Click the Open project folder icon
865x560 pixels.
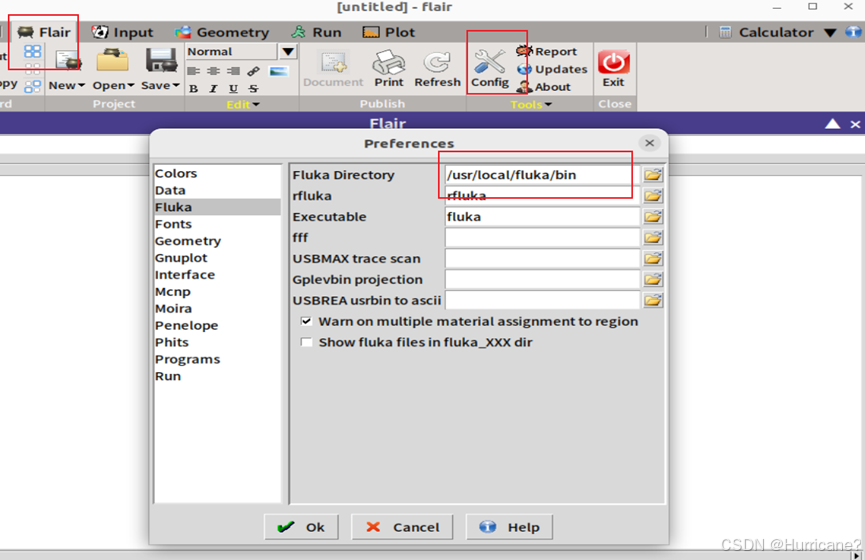click(x=113, y=60)
